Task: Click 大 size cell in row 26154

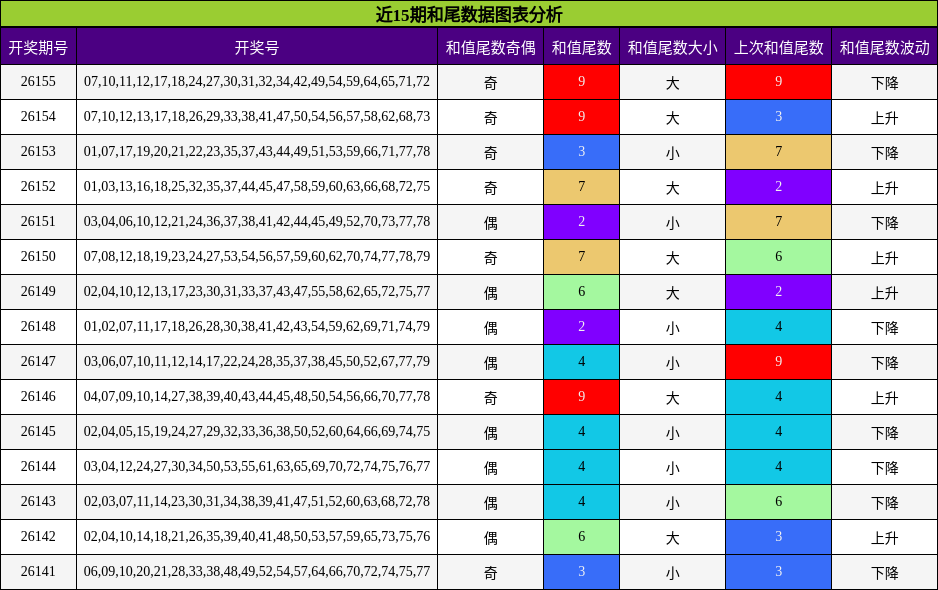Action: [672, 118]
